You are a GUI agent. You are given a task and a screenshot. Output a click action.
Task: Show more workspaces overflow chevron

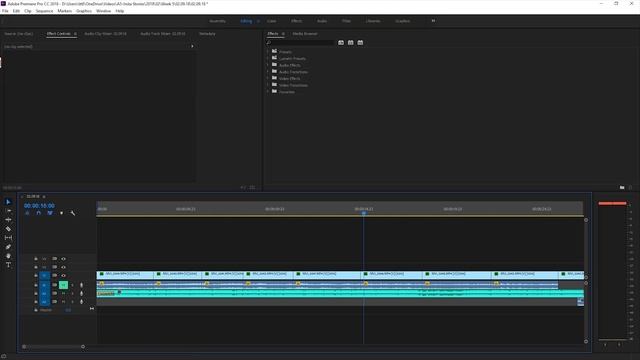[433, 21]
